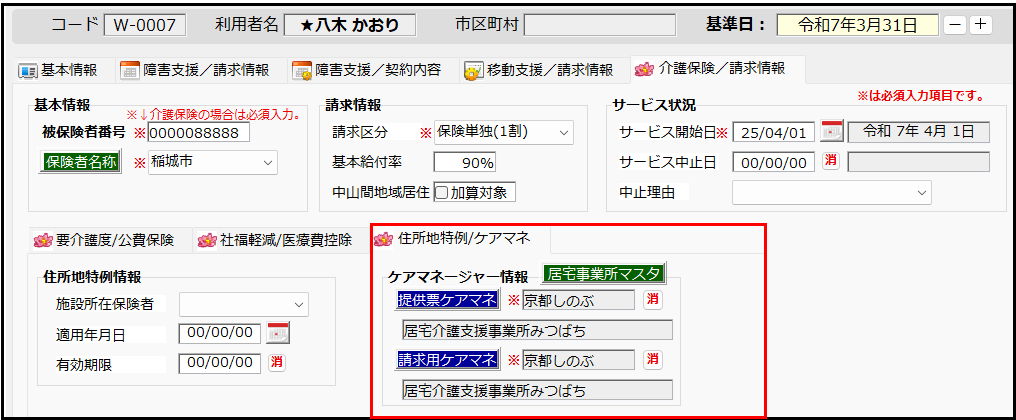
Task: Increase 基準日 with the plus button
Action: coord(981,25)
